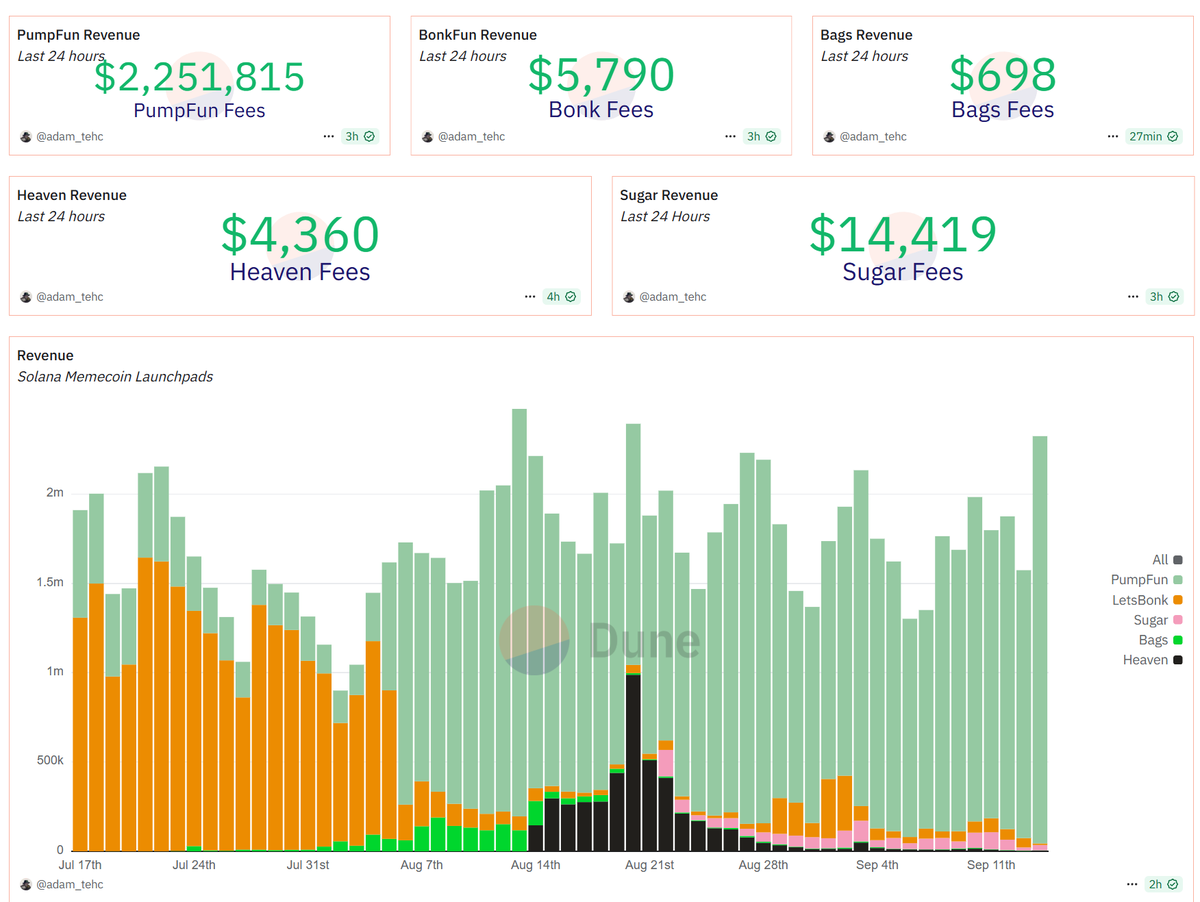Screen dimensions: 1200x902
Task: Click the "Bonk Fees" label
Action: tap(602, 110)
